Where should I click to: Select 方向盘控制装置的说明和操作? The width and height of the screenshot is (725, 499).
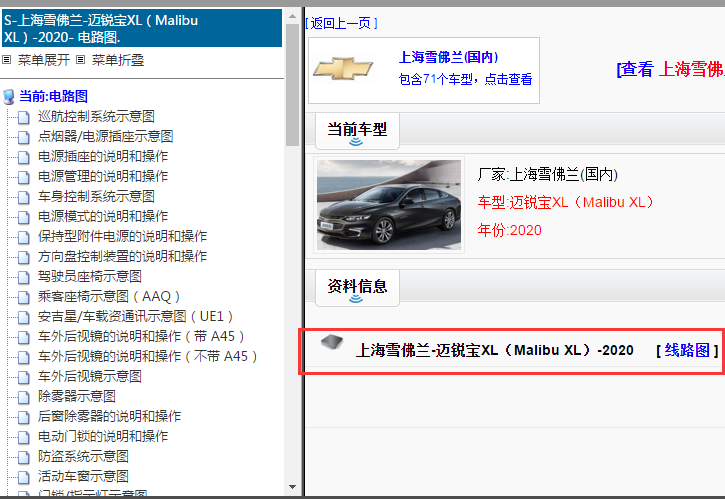(x=122, y=256)
